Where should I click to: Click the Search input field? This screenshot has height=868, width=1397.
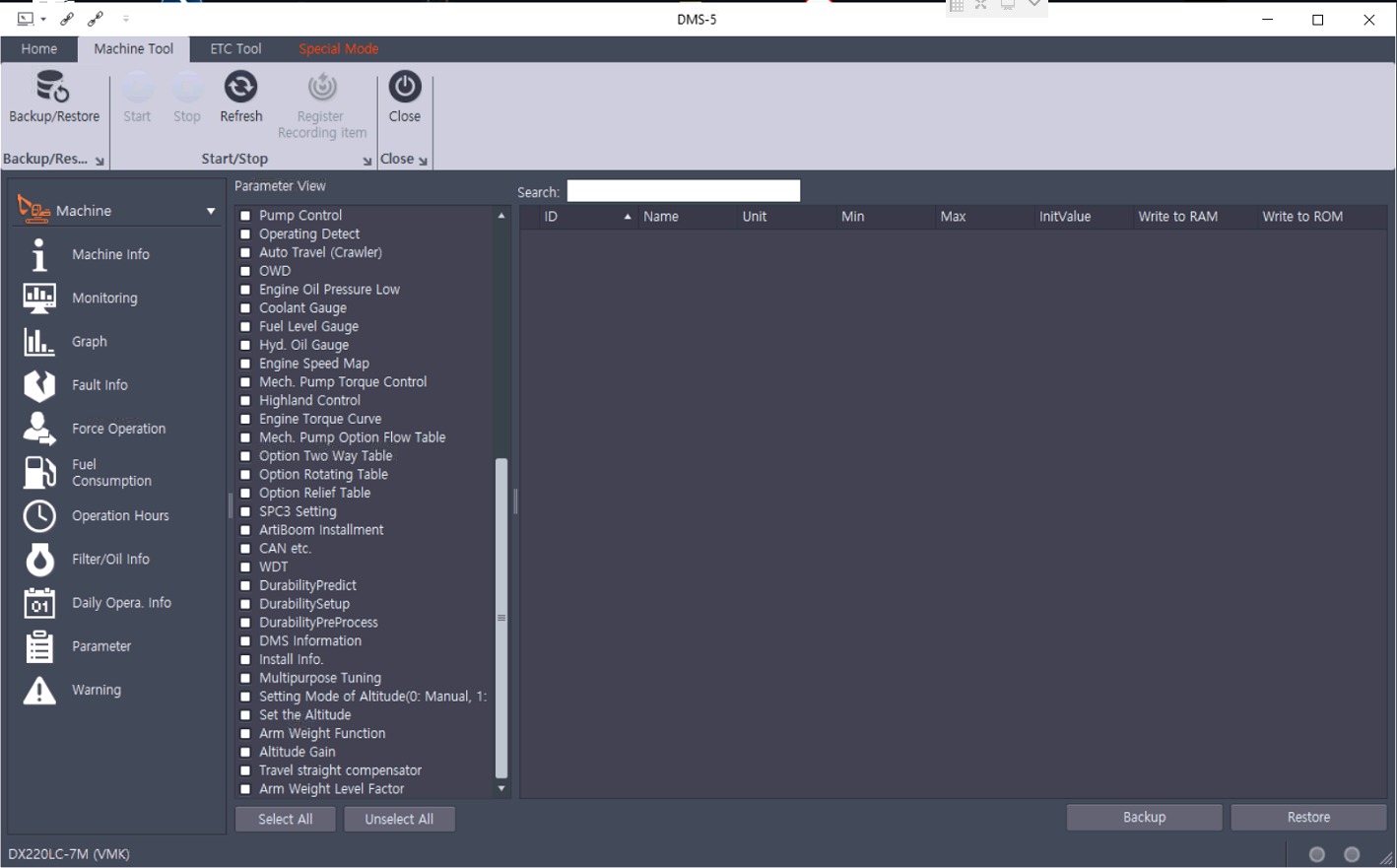pyautogui.click(x=684, y=191)
